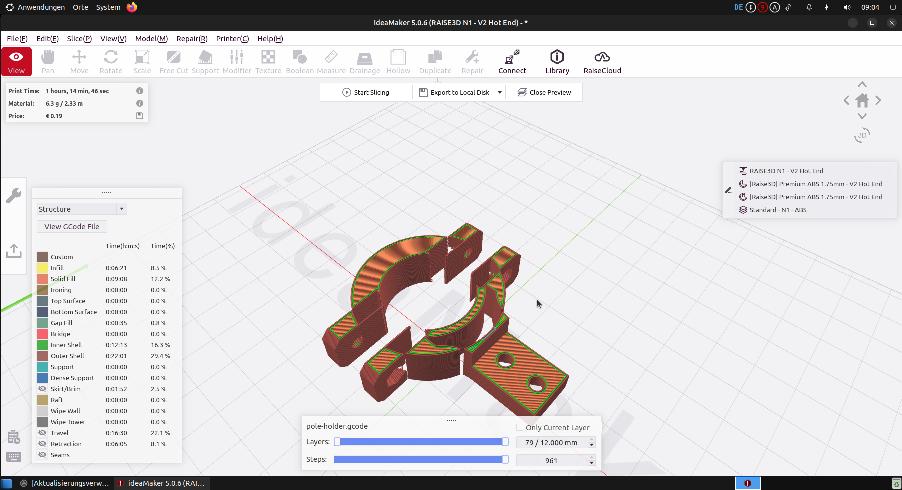The image size is (902, 490).
Task: Click Close Preview button
Action: [x=544, y=93]
